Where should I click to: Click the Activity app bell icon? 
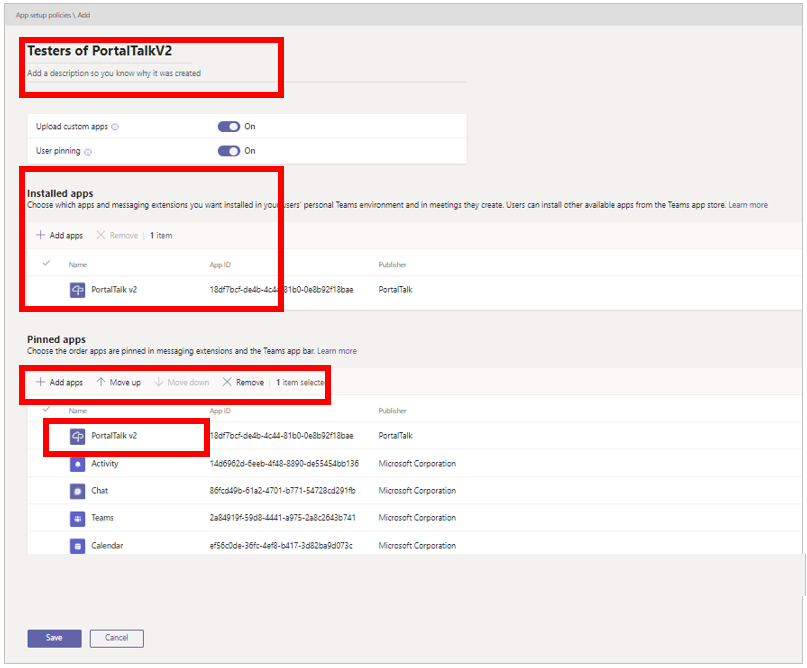pos(77,464)
